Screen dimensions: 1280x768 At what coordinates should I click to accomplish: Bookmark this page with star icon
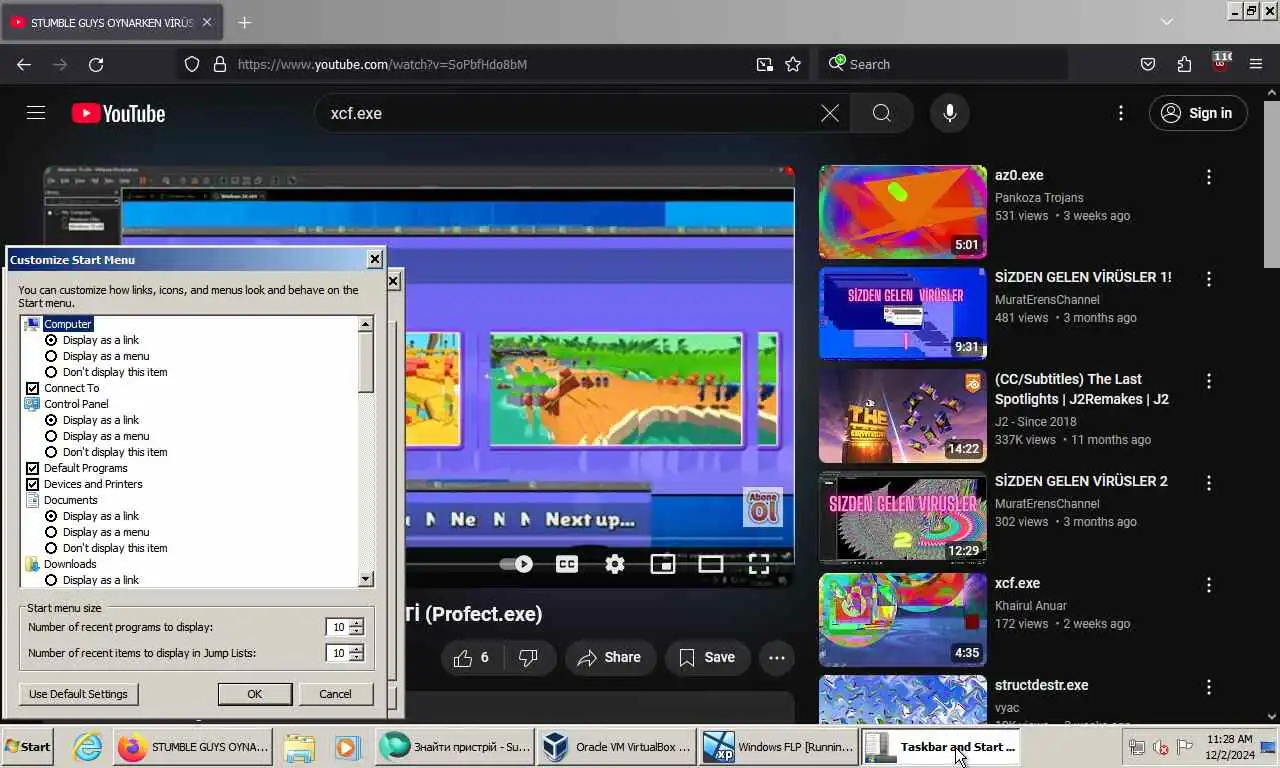click(x=793, y=64)
